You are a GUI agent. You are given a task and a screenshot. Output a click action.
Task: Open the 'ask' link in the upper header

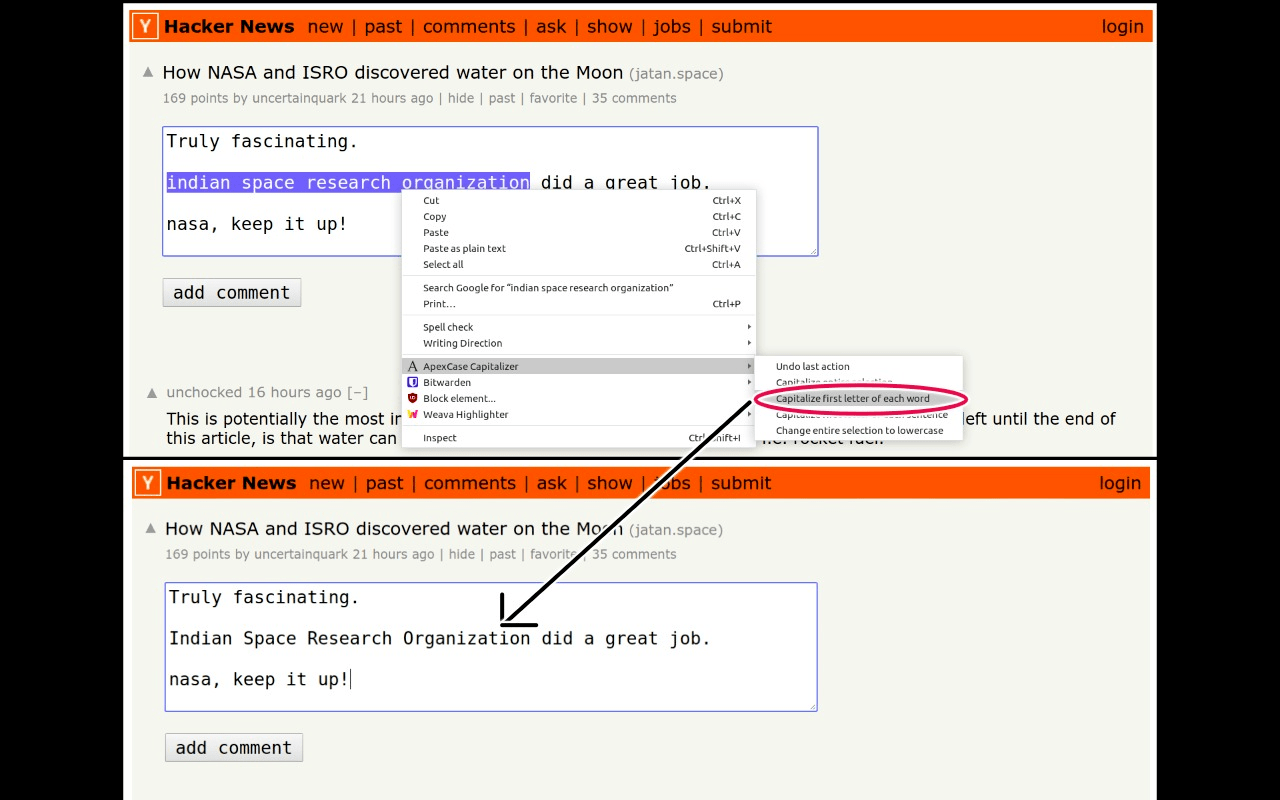551,27
